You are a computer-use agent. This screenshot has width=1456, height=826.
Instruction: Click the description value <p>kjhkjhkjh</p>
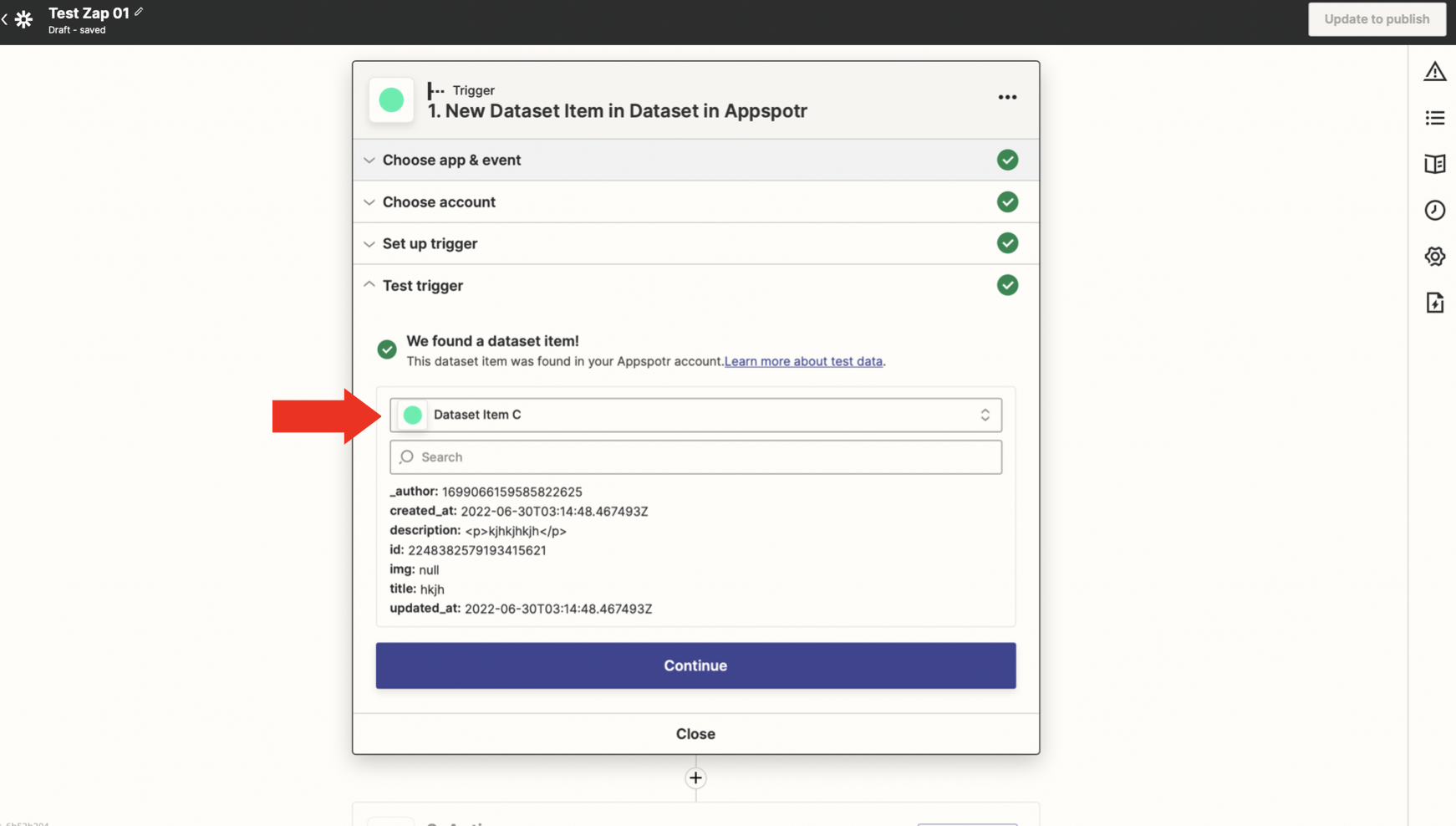pos(516,531)
